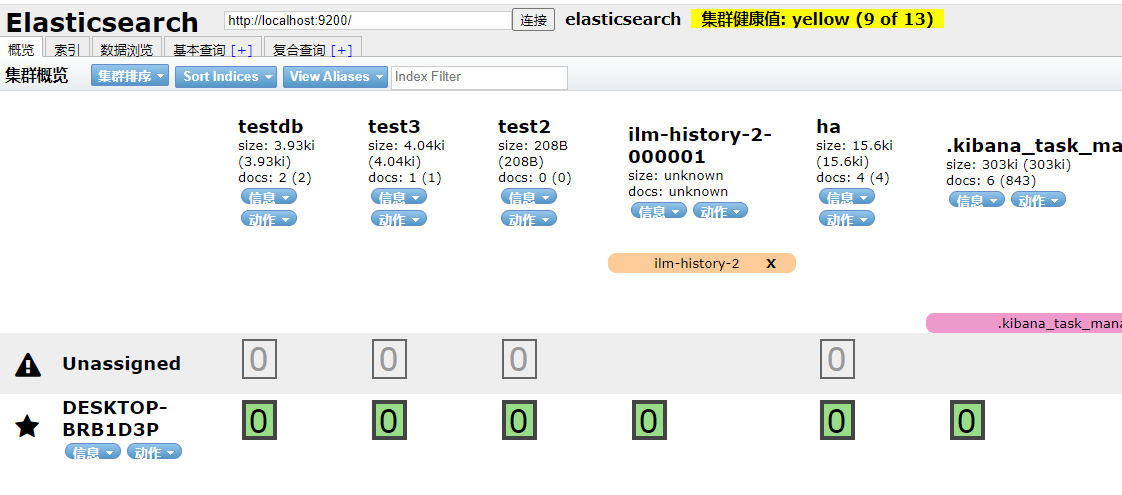Open 信息 dropdown for .kibana_task_manager index
Image resolution: width=1122 pixels, height=495 pixels.
click(x=977, y=200)
